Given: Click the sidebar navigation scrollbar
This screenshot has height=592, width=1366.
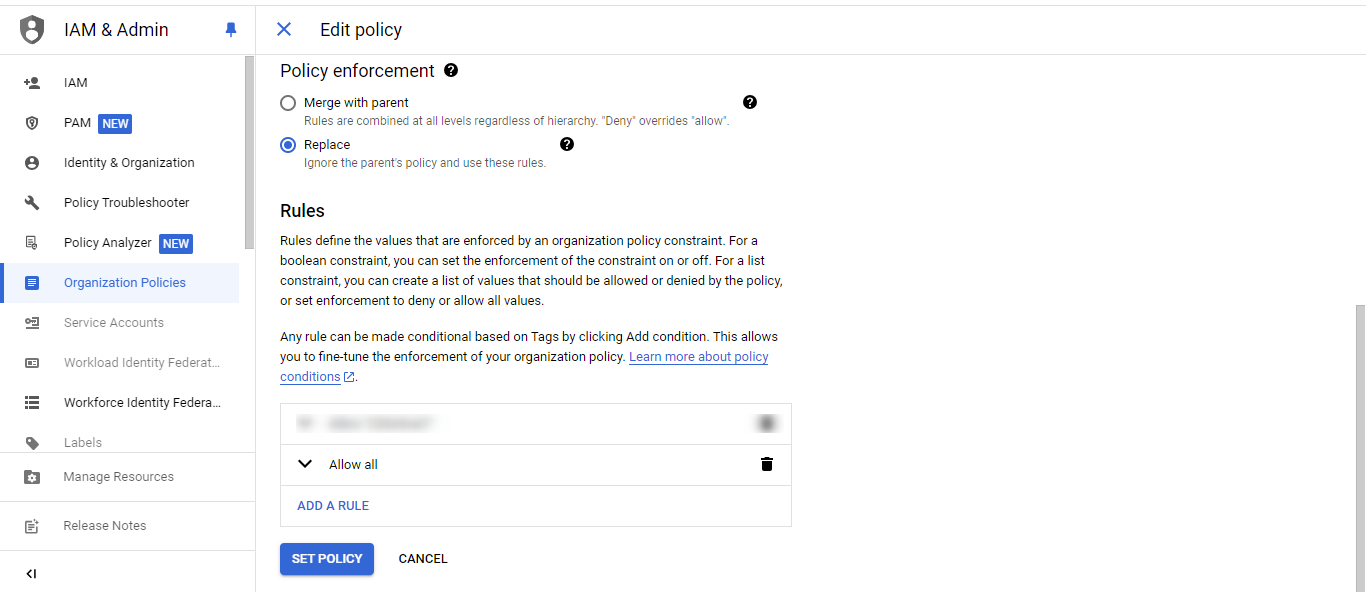Looking at the screenshot, I should point(249,150).
